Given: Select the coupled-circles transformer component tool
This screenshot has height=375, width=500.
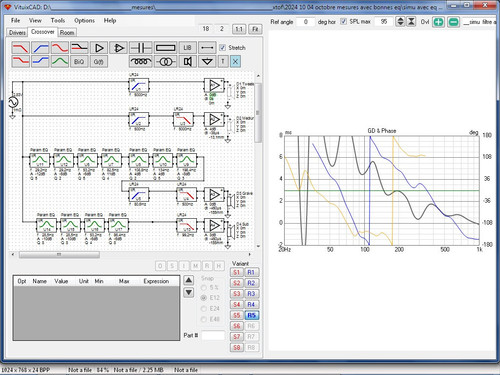Looking at the screenshot, I should (165, 62).
